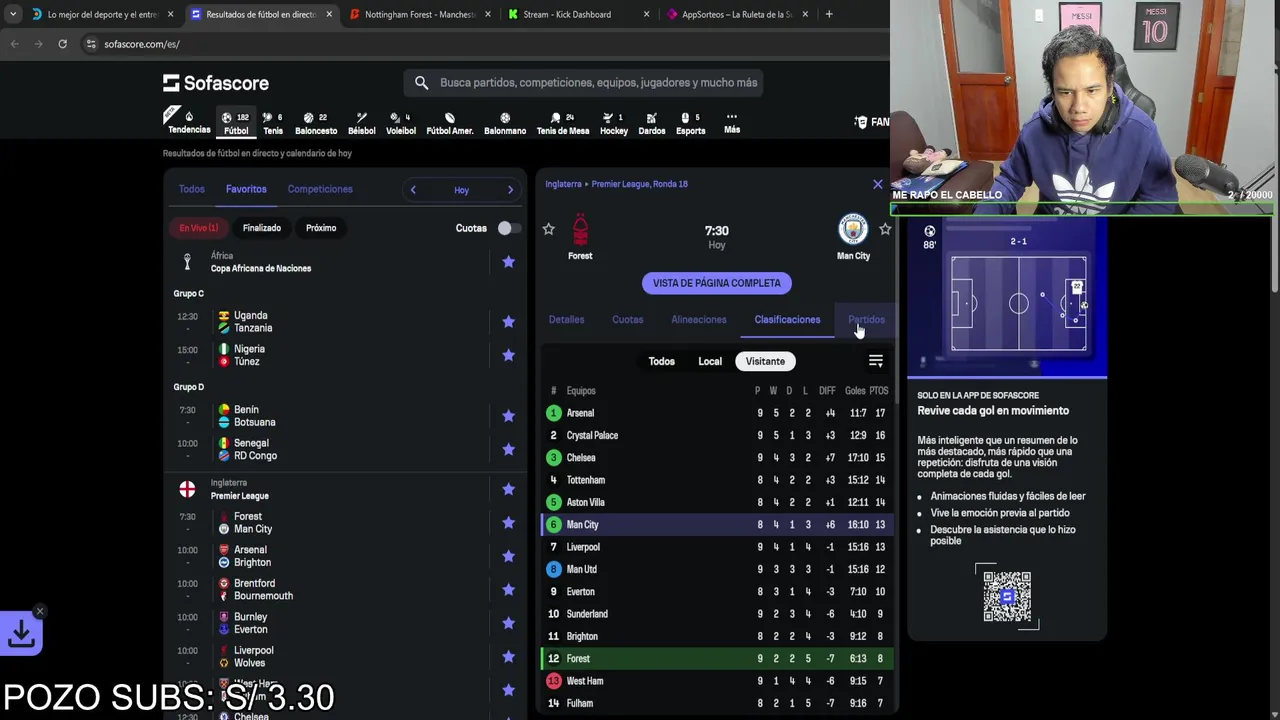Click VISTA DE PÁGINA COMPLETA button
The width and height of the screenshot is (1280, 720).
point(717,283)
